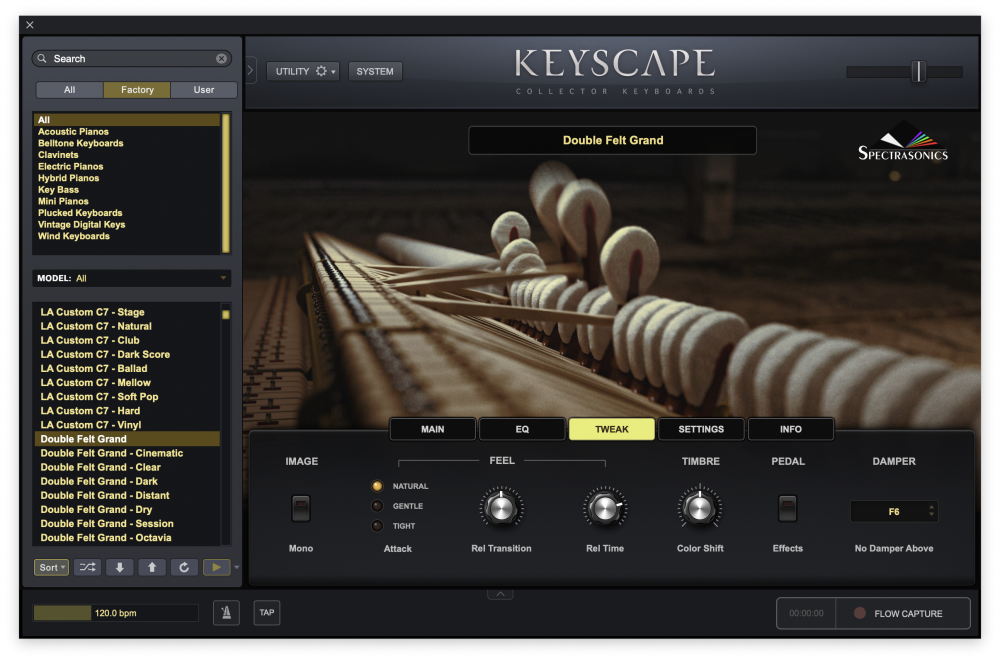Select Wind Keyboards category
Screen dimensions: 1000x661
click(x=73, y=236)
